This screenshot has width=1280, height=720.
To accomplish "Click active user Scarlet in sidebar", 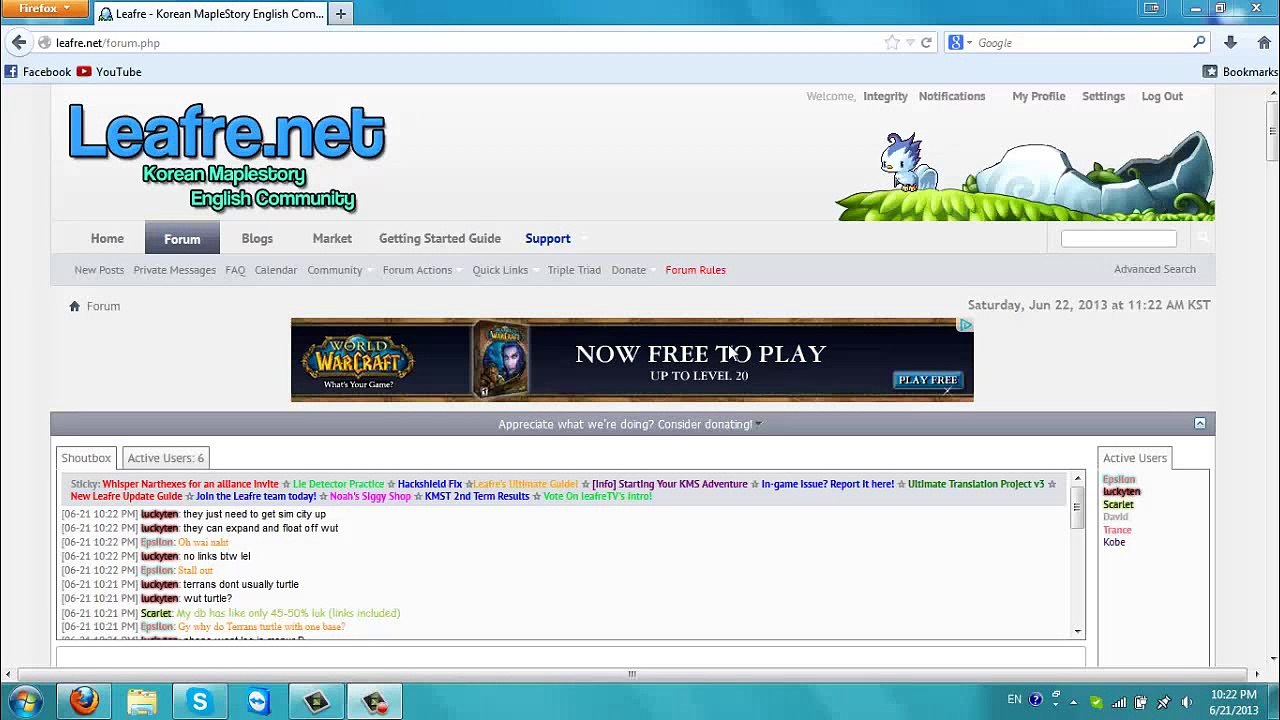I will coord(1118,505).
